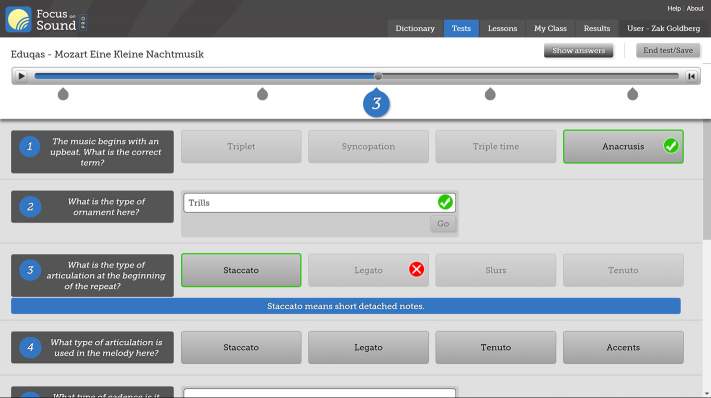Image resolution: width=711 pixels, height=398 pixels.
Task: Switch to the Tests tab
Action: (461, 29)
